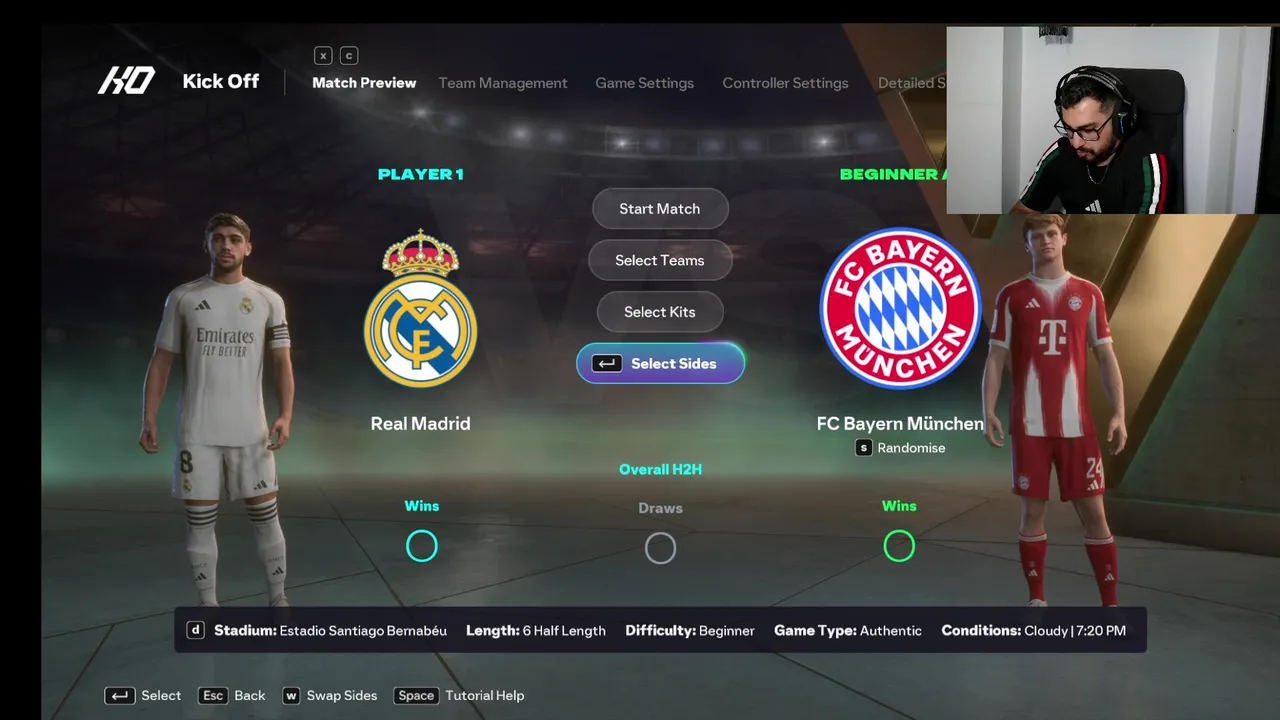The width and height of the screenshot is (1280, 720).
Task: Click the Bayern player model in red kit
Action: click(1055, 410)
